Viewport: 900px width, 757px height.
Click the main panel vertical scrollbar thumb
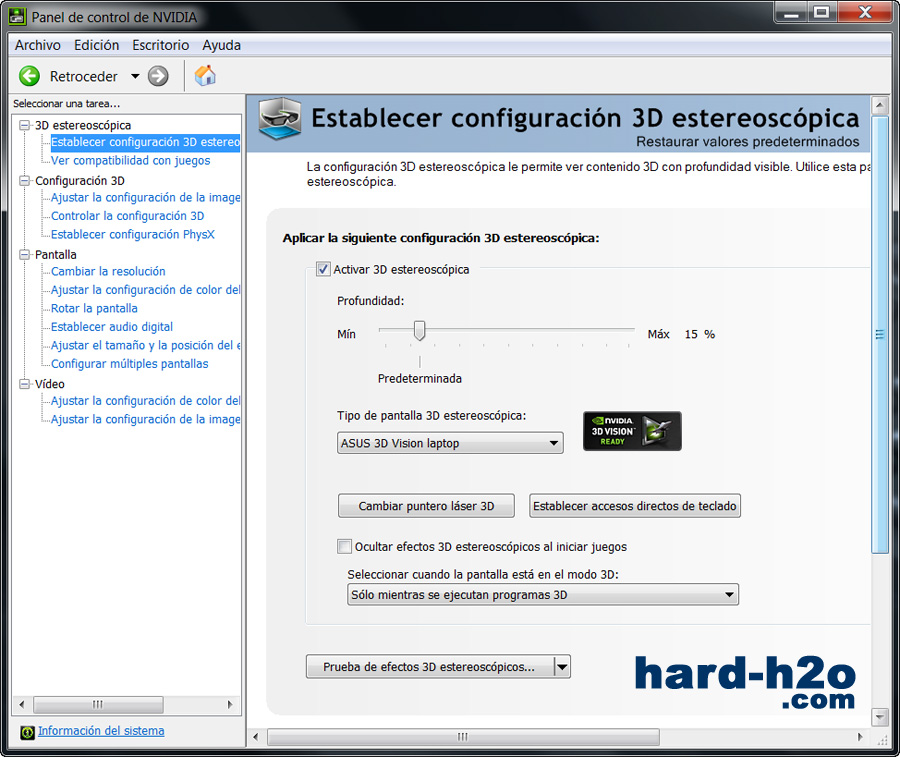pyautogui.click(x=879, y=335)
